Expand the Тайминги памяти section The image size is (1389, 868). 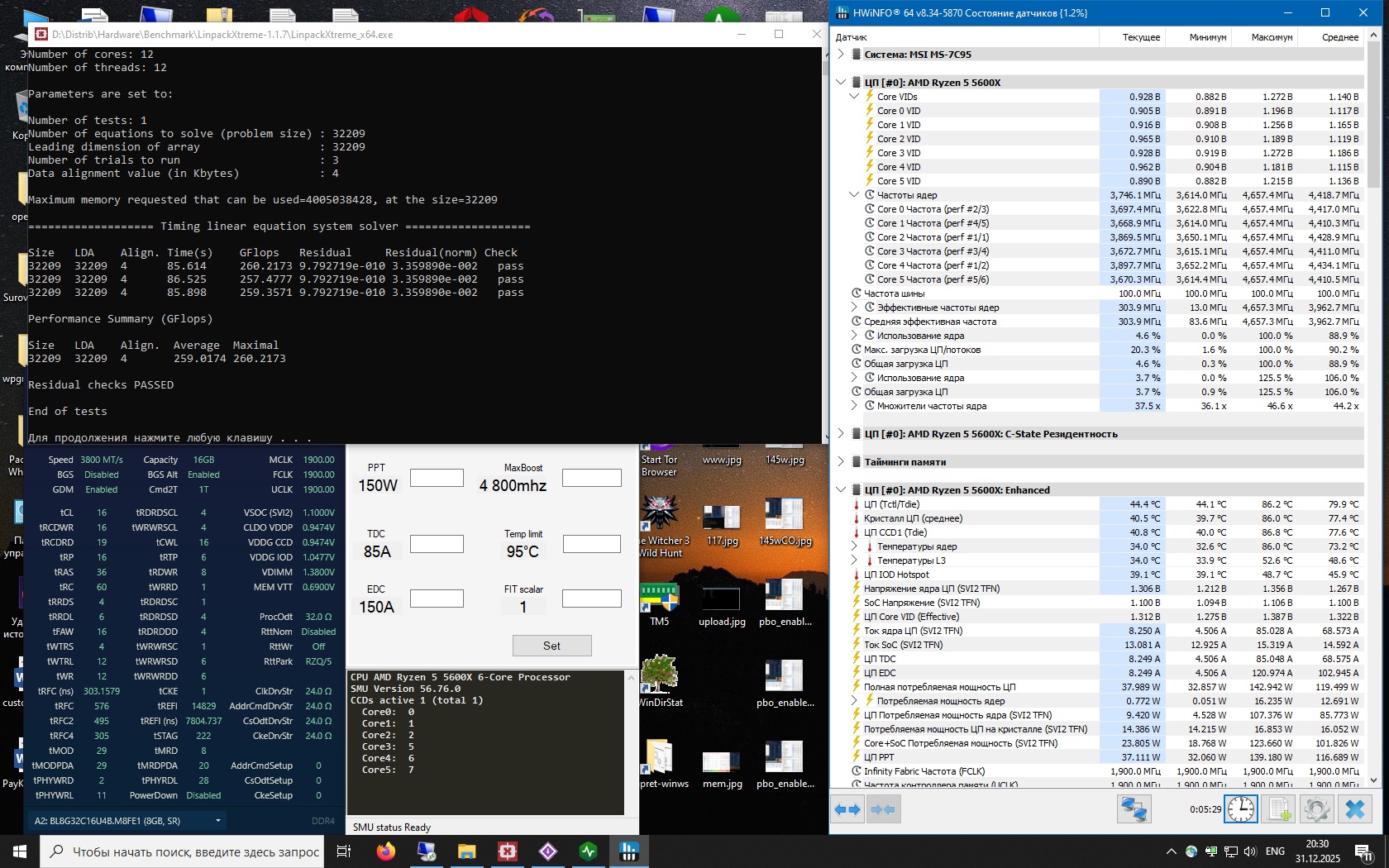[841, 462]
